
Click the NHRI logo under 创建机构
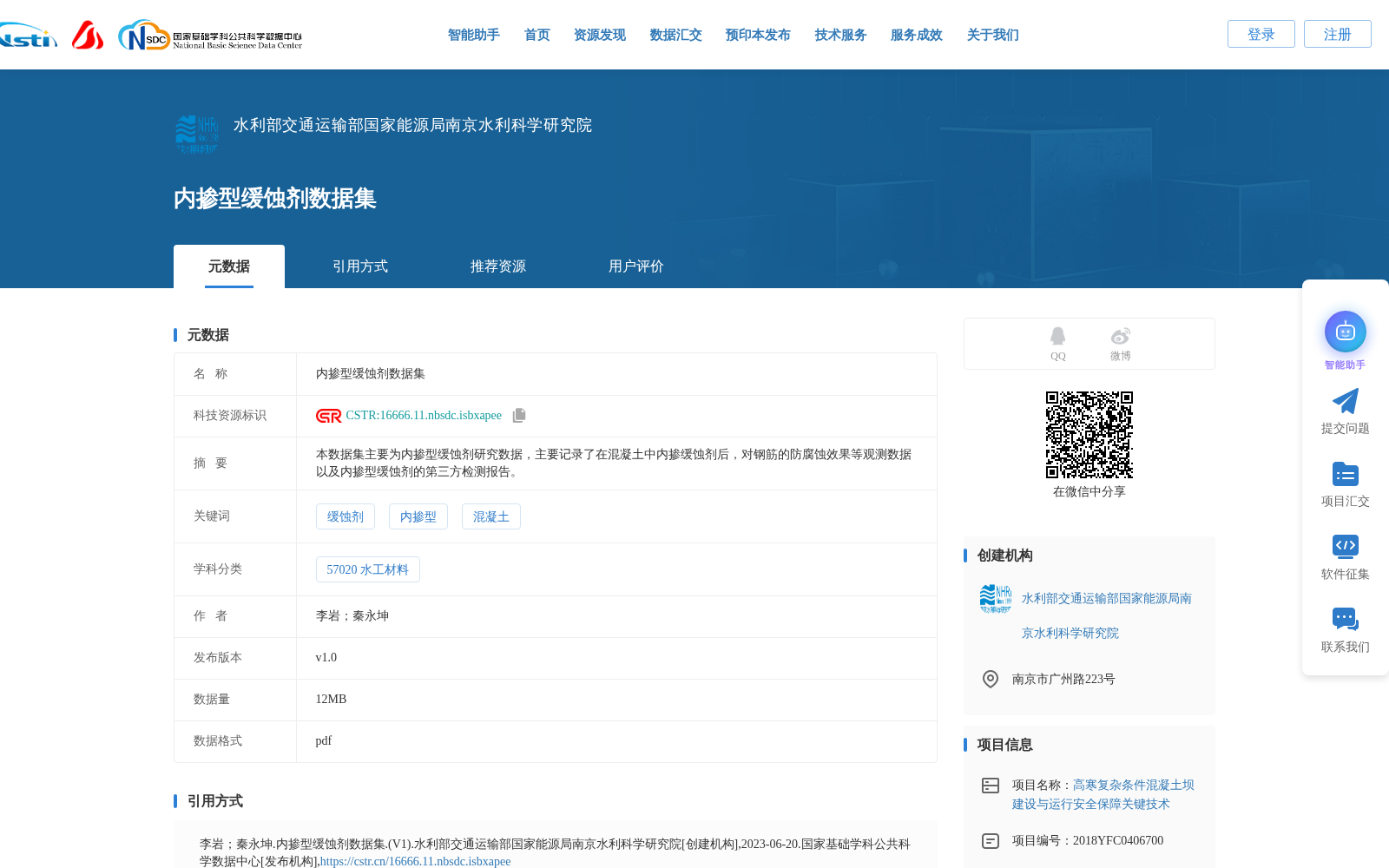coord(996,599)
